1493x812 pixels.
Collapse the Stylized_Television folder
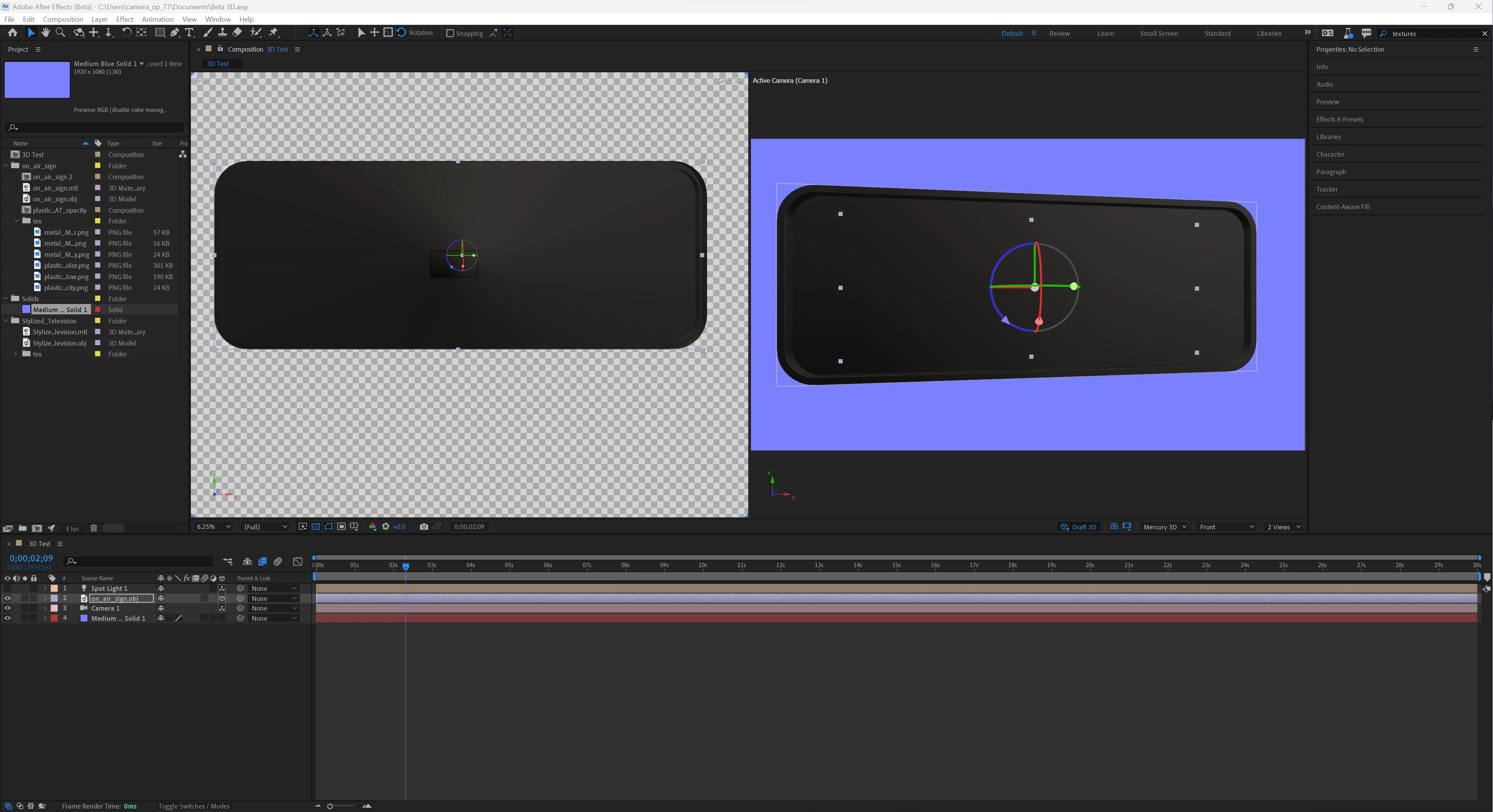[x=6, y=321]
